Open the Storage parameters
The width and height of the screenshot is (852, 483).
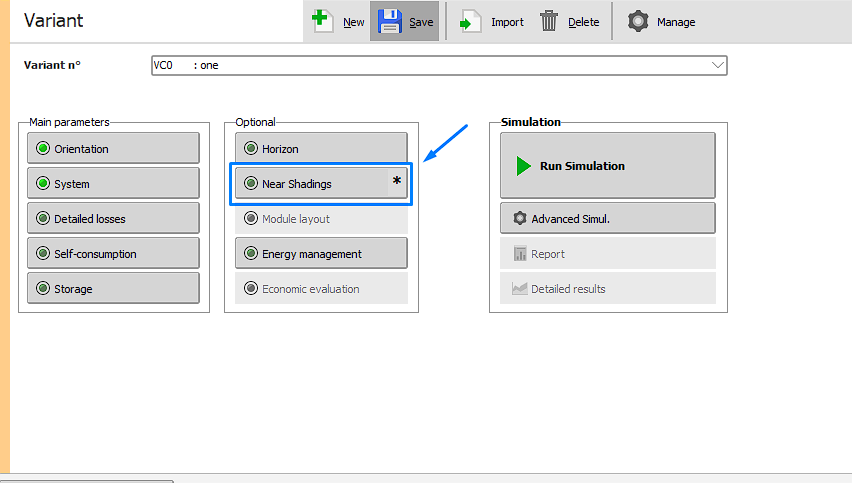[x=113, y=289]
